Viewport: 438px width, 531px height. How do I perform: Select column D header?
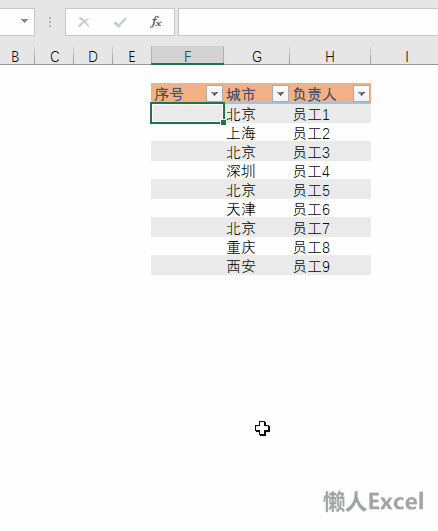tap(93, 56)
